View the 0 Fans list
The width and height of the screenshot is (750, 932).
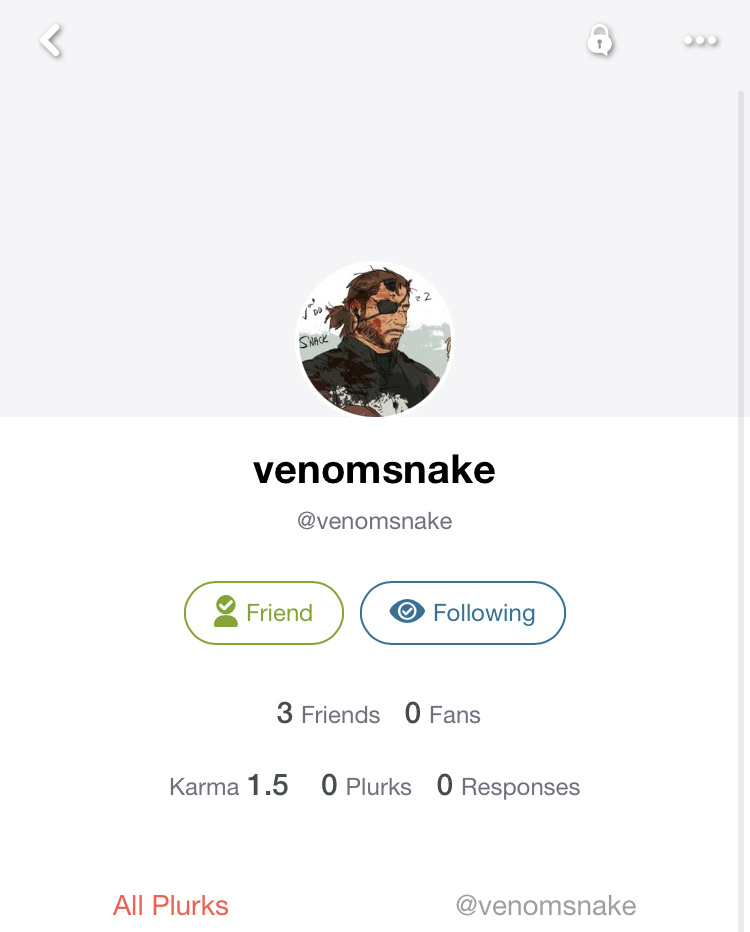coord(443,714)
